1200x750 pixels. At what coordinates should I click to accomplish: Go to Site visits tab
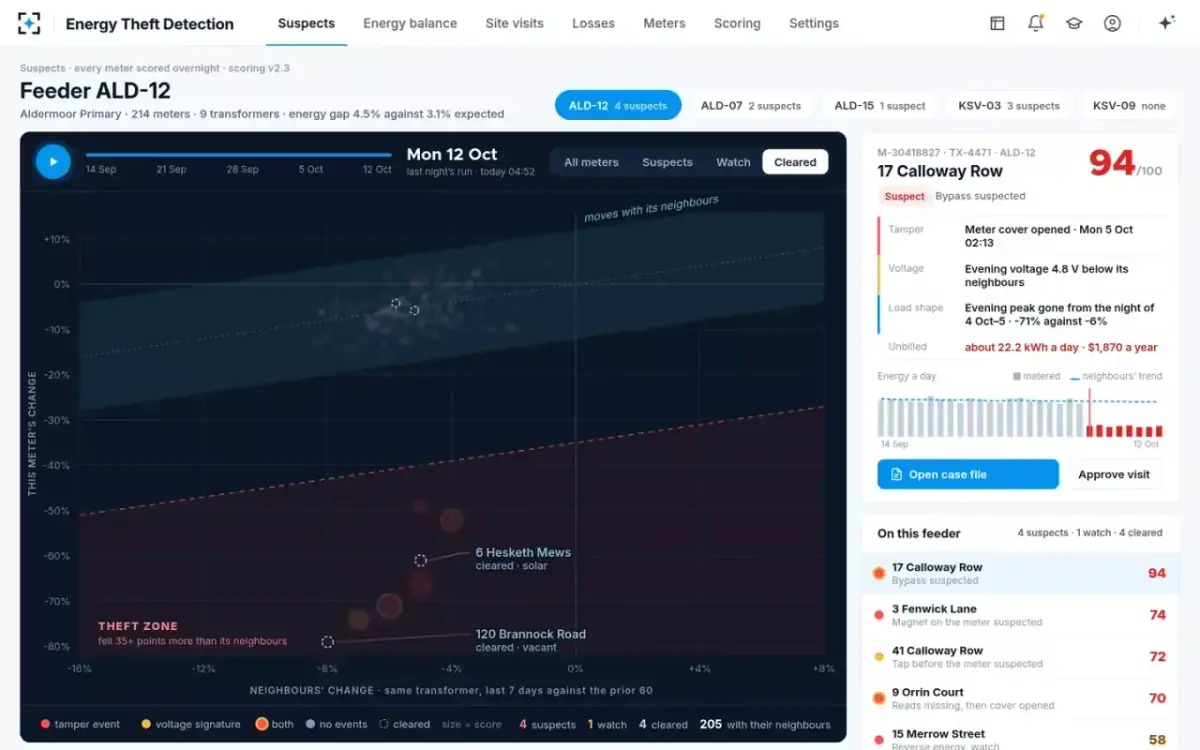[515, 23]
